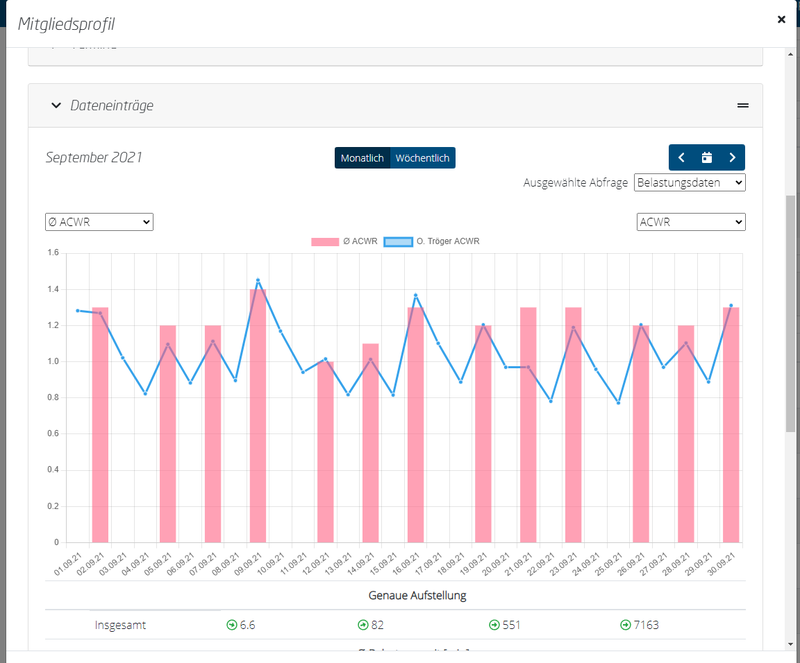Switch the chart to Monatlich view

pos(362,158)
